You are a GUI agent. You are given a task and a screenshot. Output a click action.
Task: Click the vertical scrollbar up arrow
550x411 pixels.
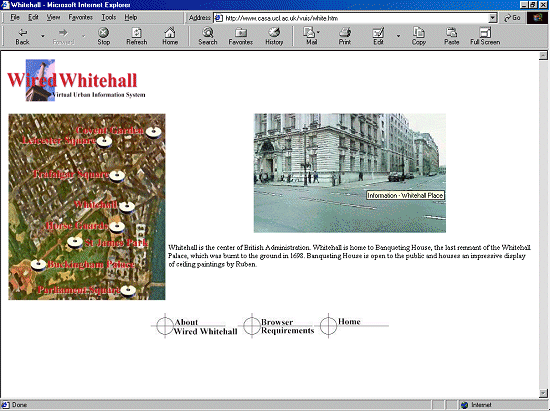543,55
